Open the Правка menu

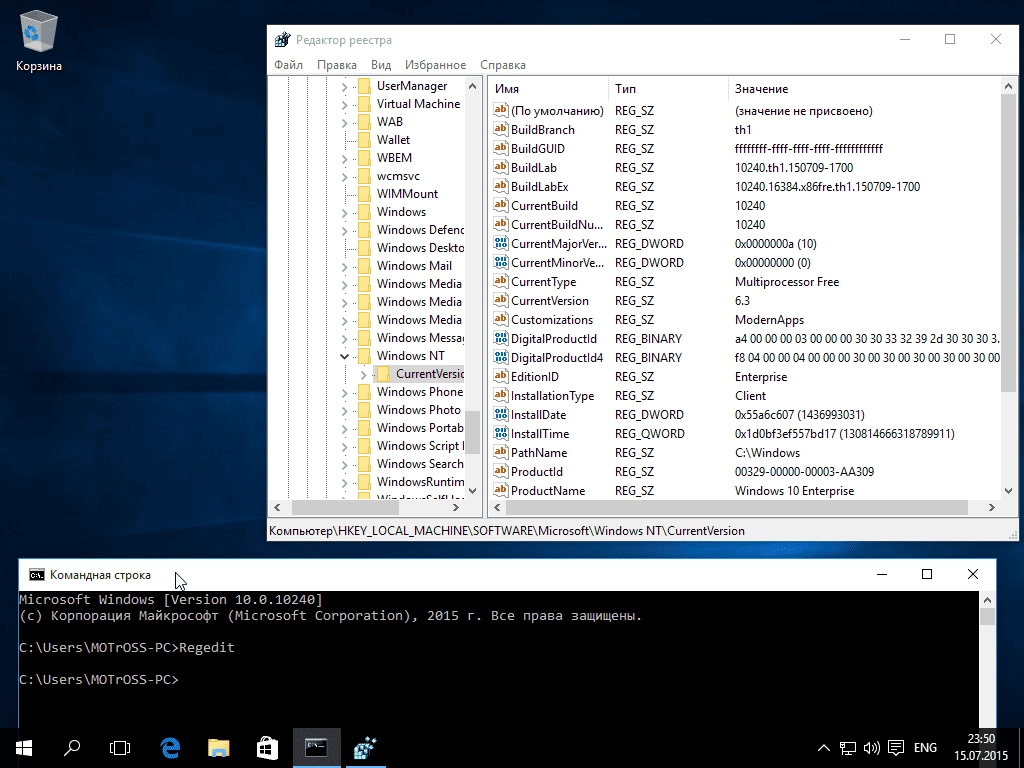coord(337,65)
